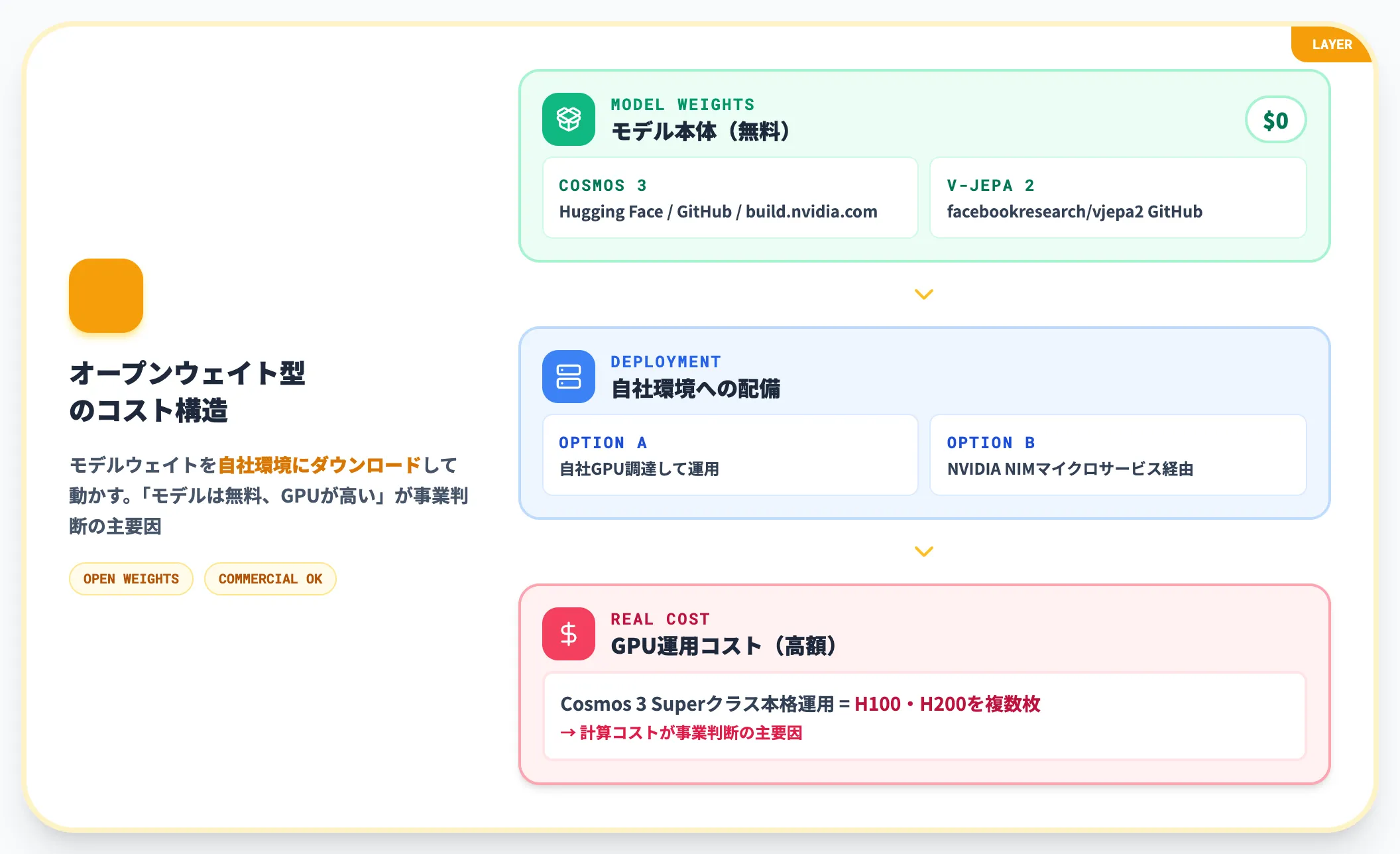Screen dimensions: 1400x854
Task: Click the text 'Cosmos 3 Superクラス本格運用'
Action: (697, 704)
